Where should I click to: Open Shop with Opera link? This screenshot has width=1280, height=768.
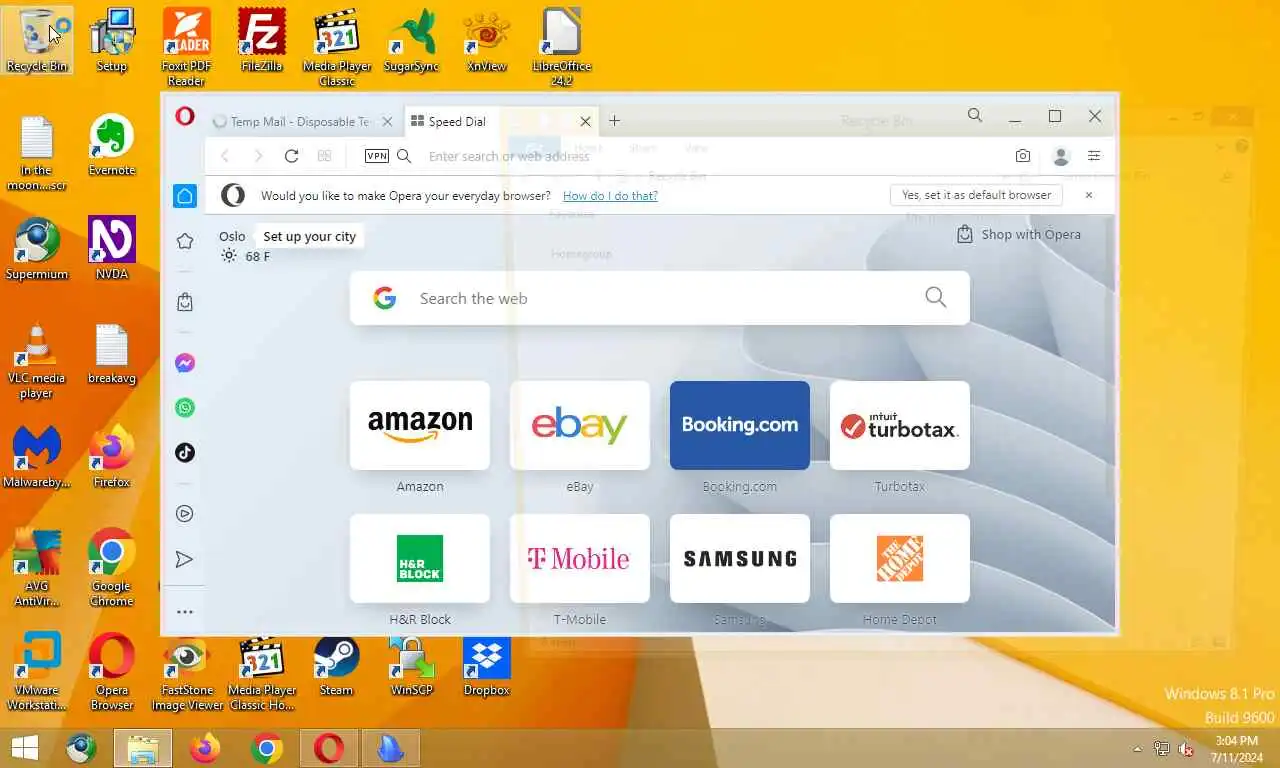click(1019, 235)
